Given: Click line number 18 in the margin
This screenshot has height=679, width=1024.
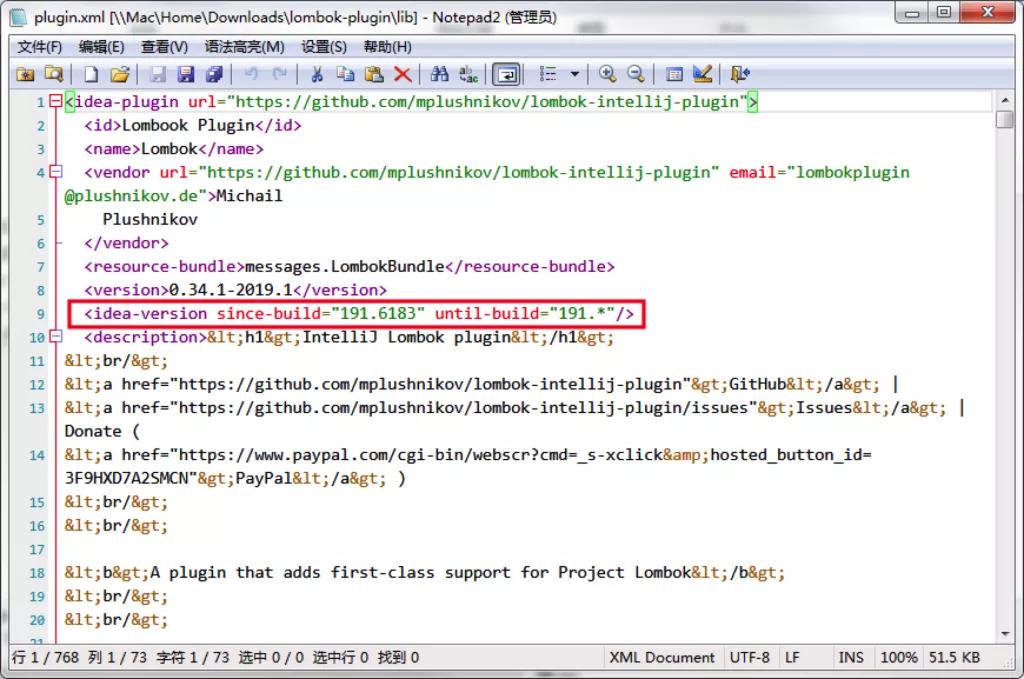Looking at the screenshot, I should pyautogui.click(x=37, y=573).
